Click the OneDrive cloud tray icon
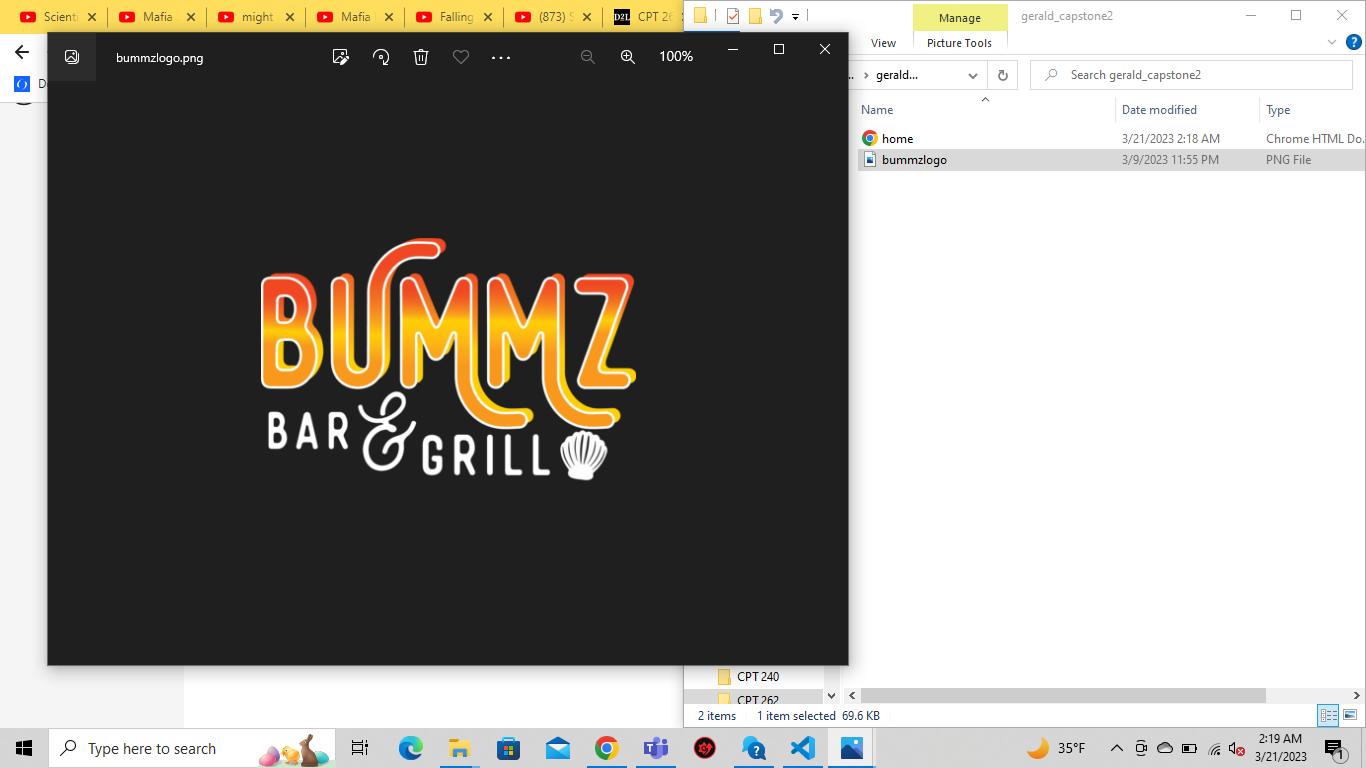The image size is (1366, 768). (x=1165, y=748)
